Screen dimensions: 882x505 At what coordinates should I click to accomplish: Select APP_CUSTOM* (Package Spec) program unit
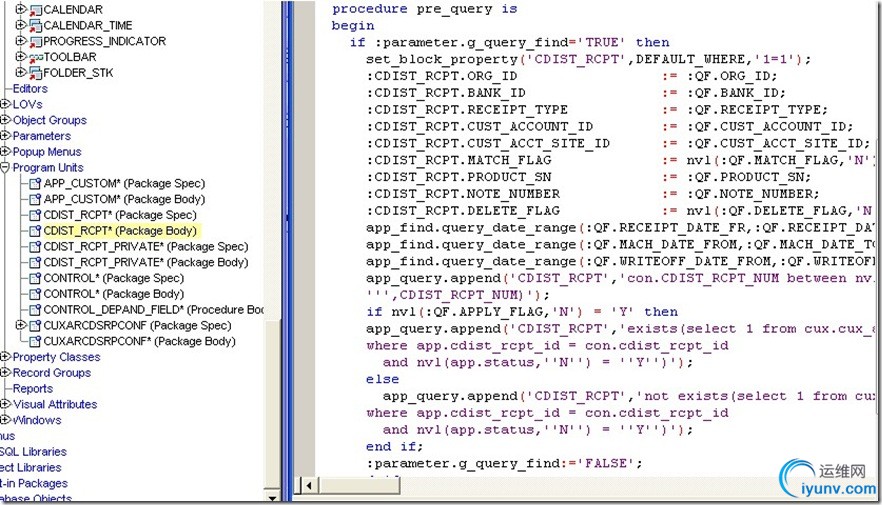pos(124,183)
